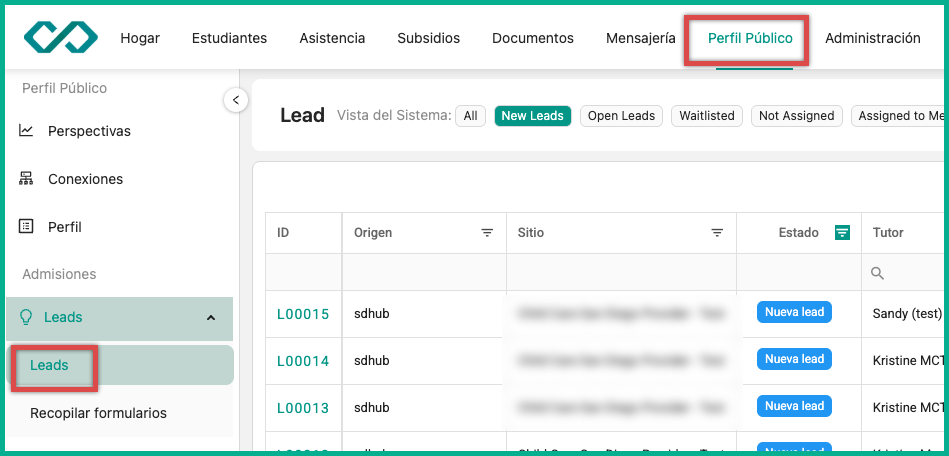Switch to the Waitlisted view chip

tap(707, 116)
